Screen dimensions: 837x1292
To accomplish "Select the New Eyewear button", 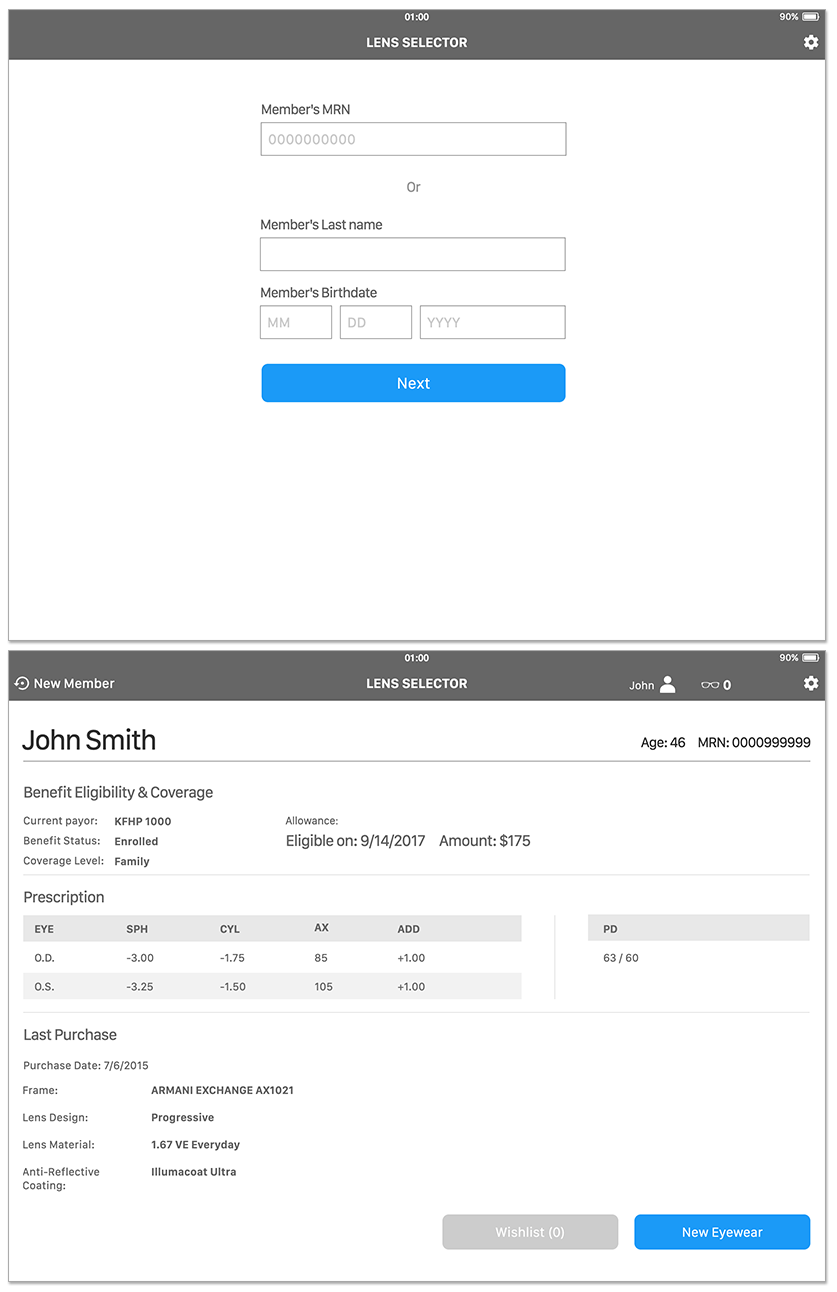I will pyautogui.click(x=721, y=1231).
